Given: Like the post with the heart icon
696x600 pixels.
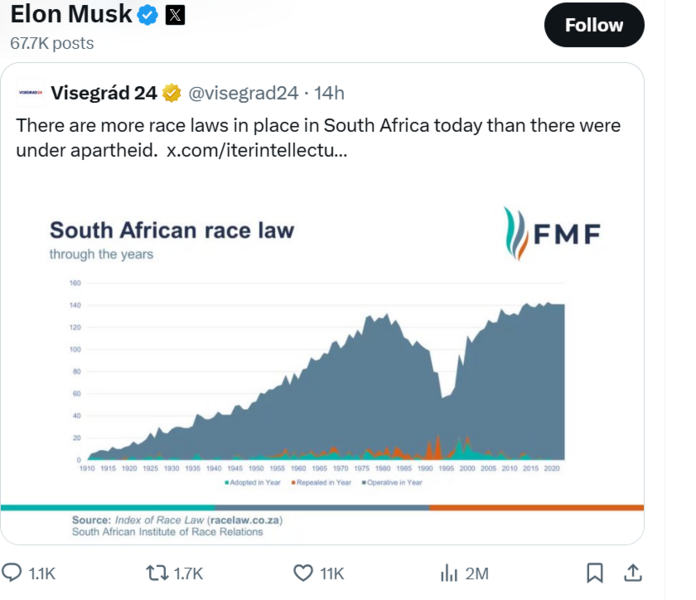Looking at the screenshot, I should [304, 573].
